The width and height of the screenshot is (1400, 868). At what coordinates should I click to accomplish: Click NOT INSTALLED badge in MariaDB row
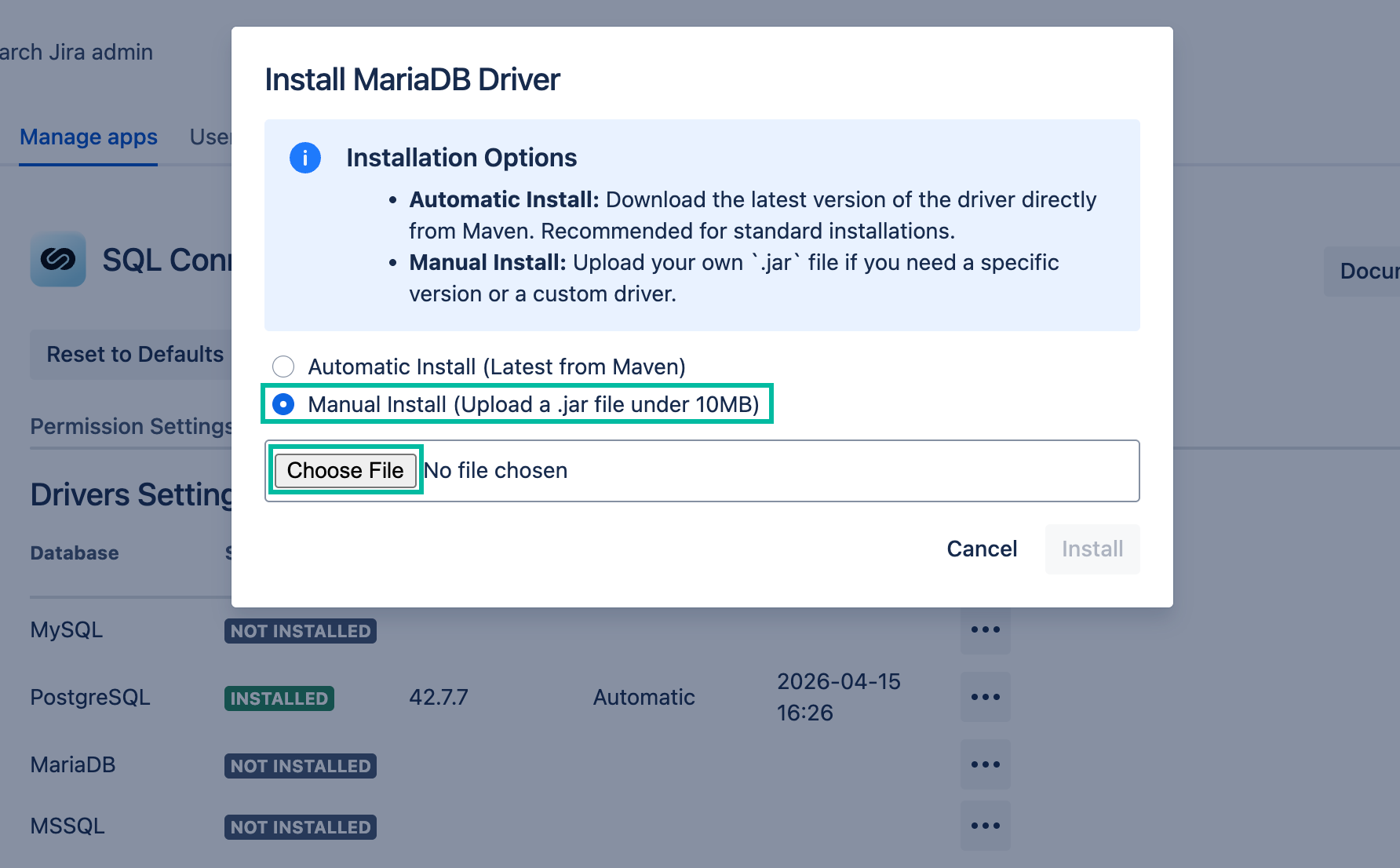pos(301,766)
